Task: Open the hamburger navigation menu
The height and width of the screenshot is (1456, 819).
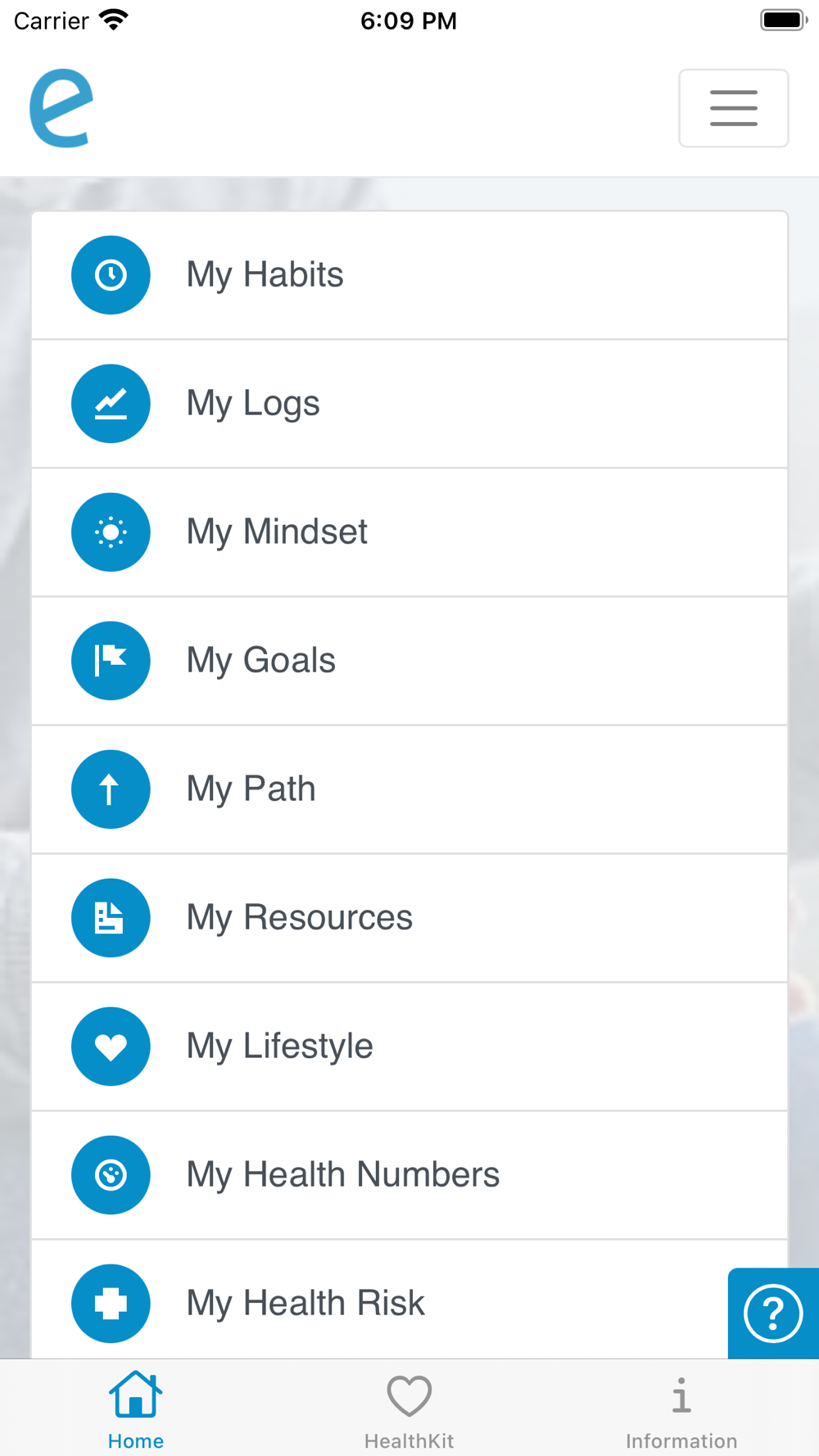Action: click(x=733, y=108)
